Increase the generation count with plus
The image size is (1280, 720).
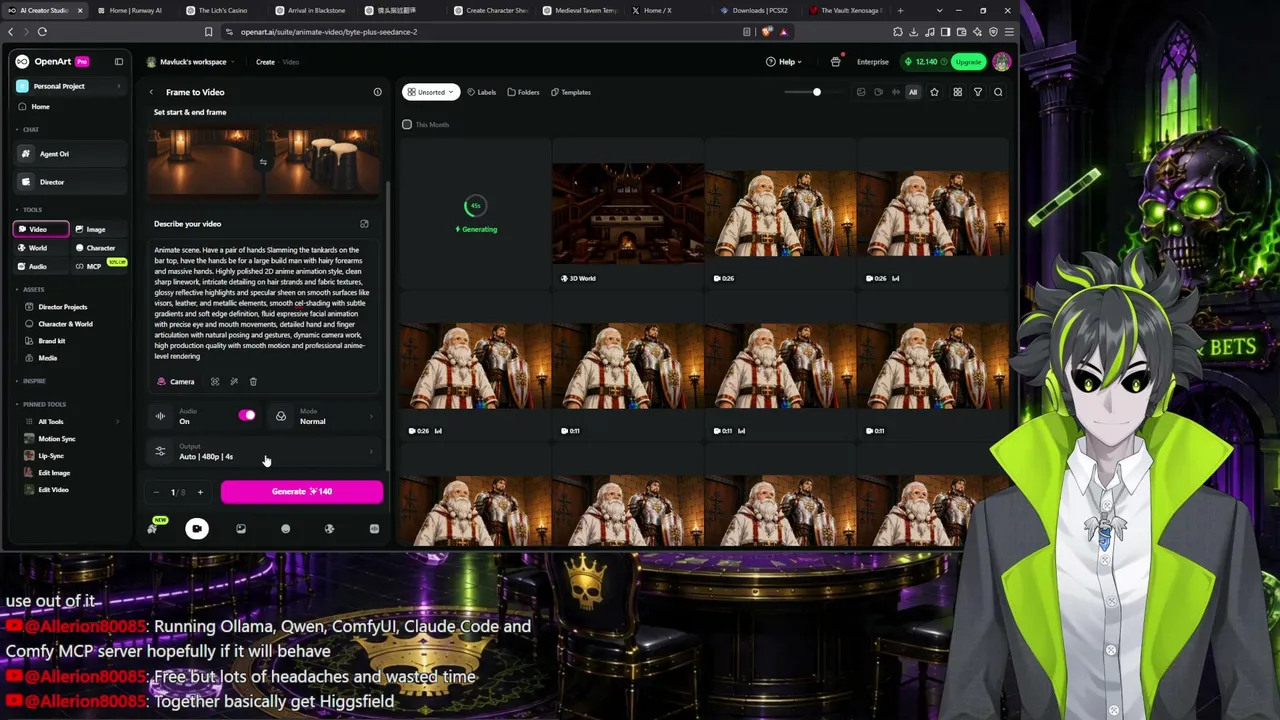tap(200, 492)
